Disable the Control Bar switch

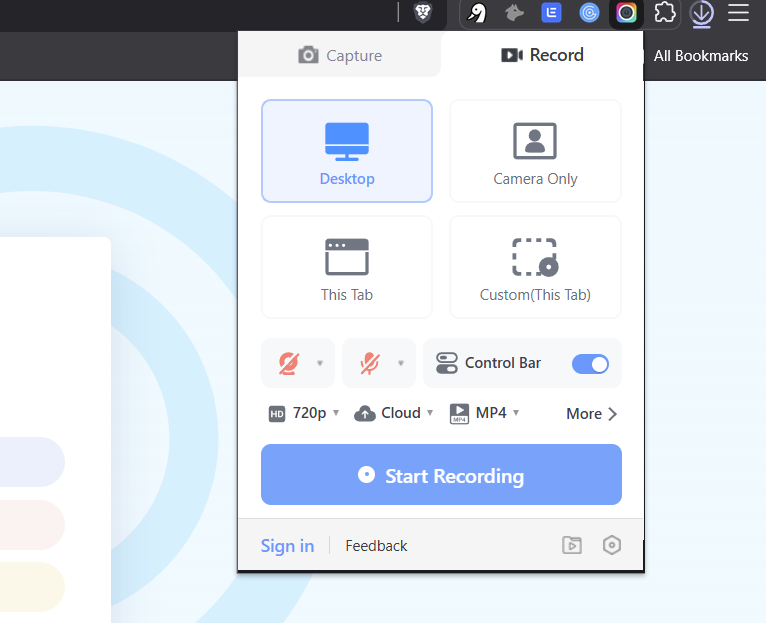(590, 363)
